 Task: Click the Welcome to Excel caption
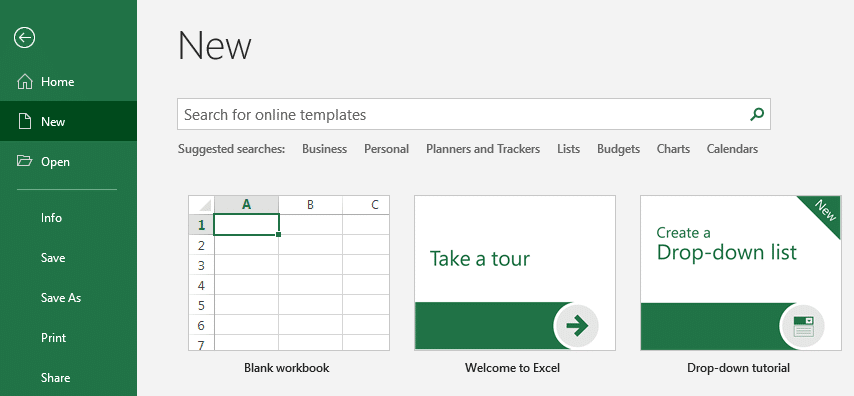tap(513, 368)
